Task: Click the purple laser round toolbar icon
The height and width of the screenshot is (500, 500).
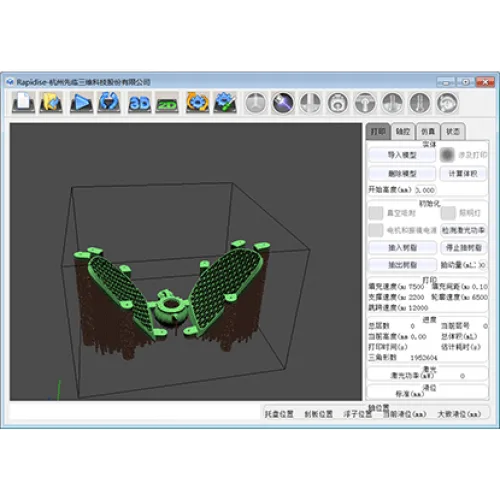Action: pyautogui.click(x=283, y=103)
